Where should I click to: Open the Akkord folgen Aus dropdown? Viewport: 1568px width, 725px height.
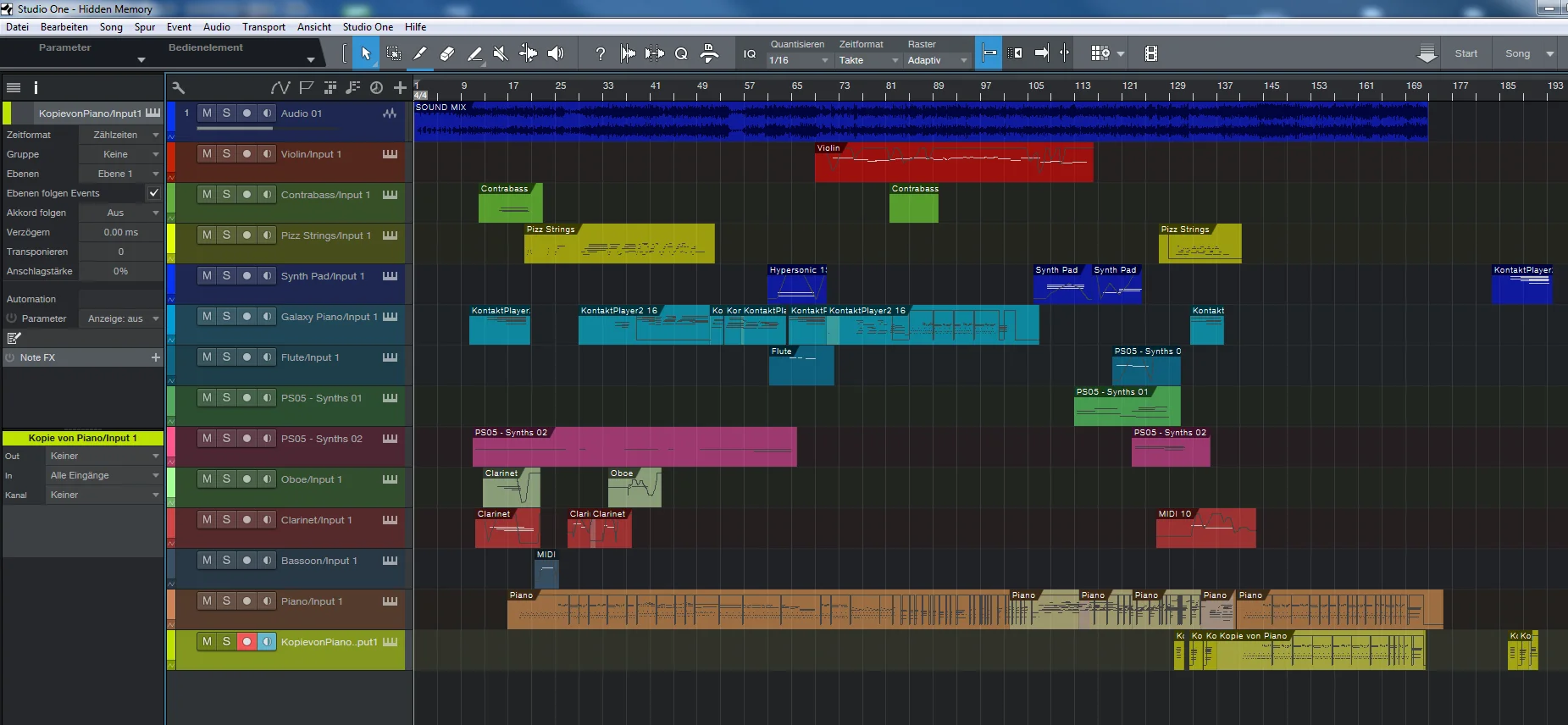coord(119,213)
